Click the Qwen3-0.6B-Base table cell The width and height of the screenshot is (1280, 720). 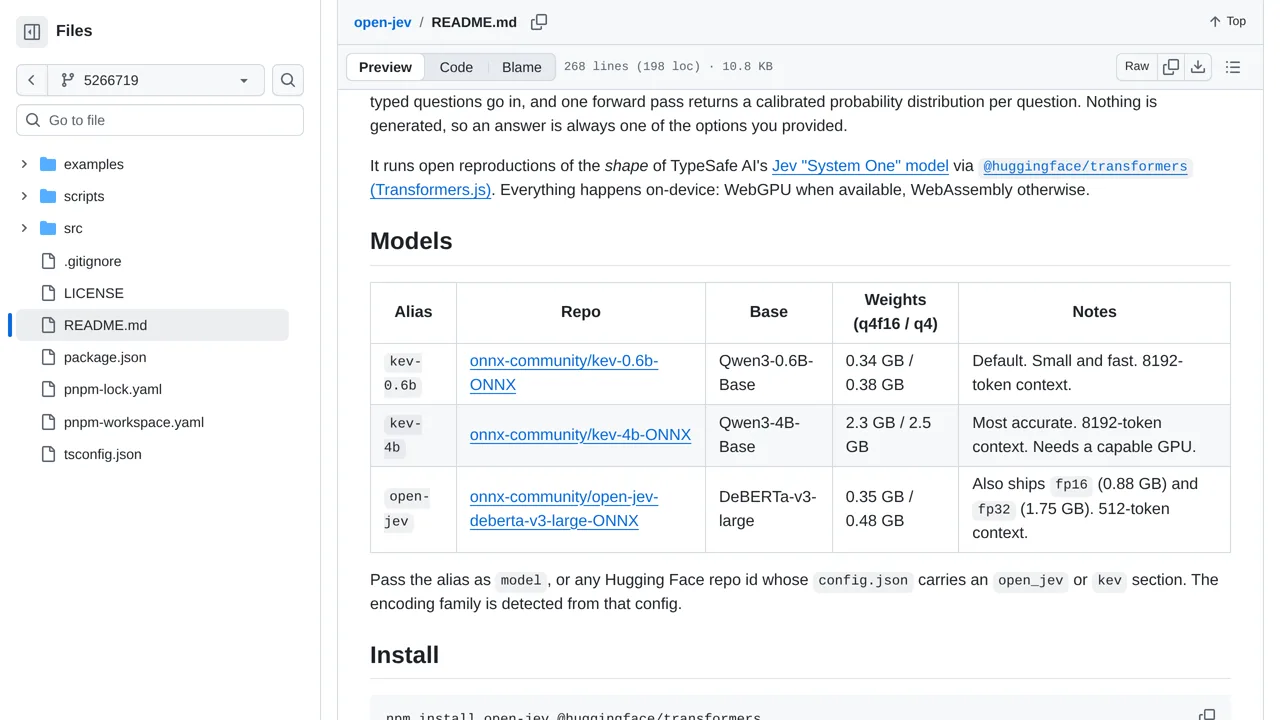click(x=769, y=373)
